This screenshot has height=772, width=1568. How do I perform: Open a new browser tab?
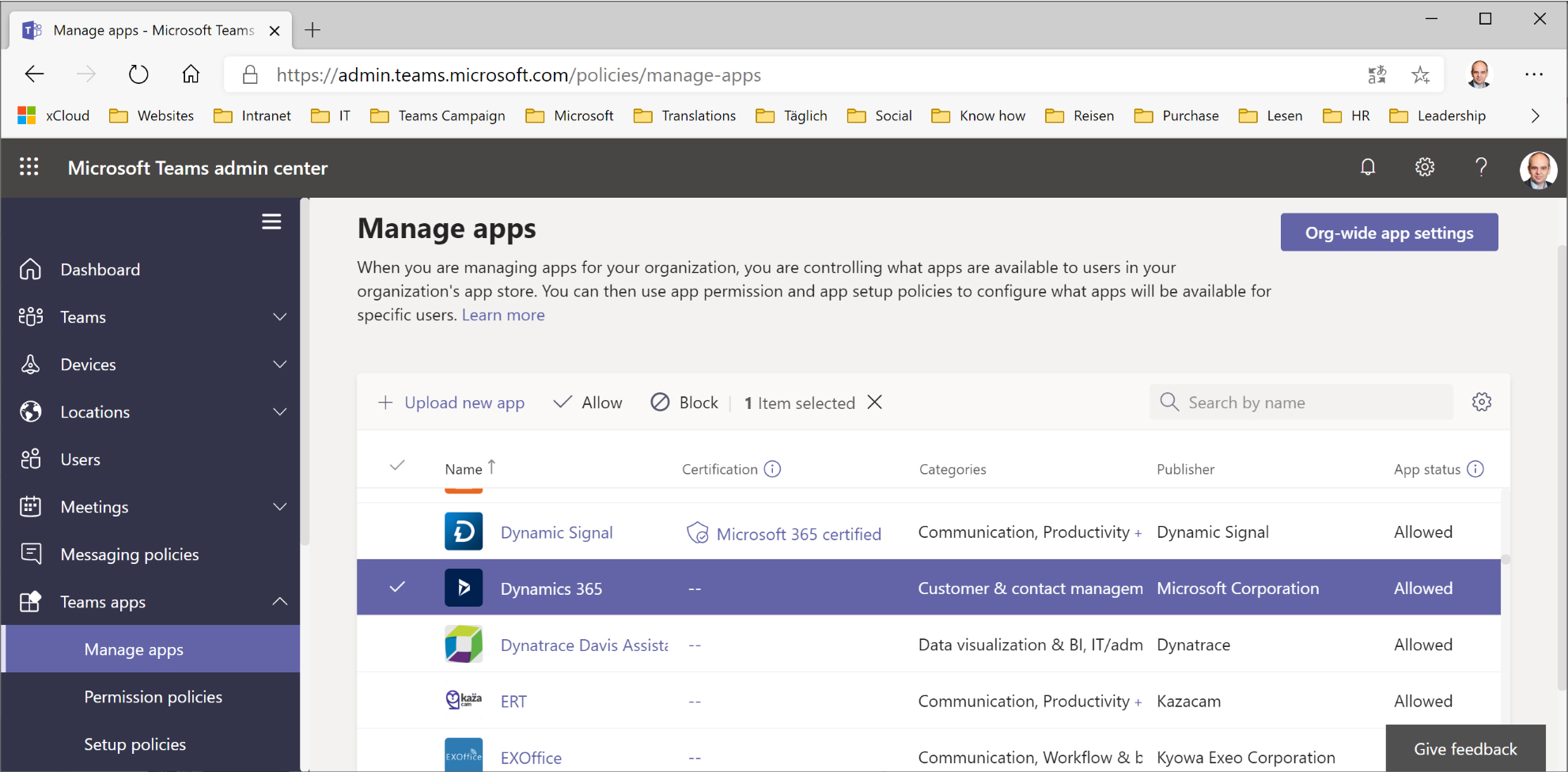(312, 30)
